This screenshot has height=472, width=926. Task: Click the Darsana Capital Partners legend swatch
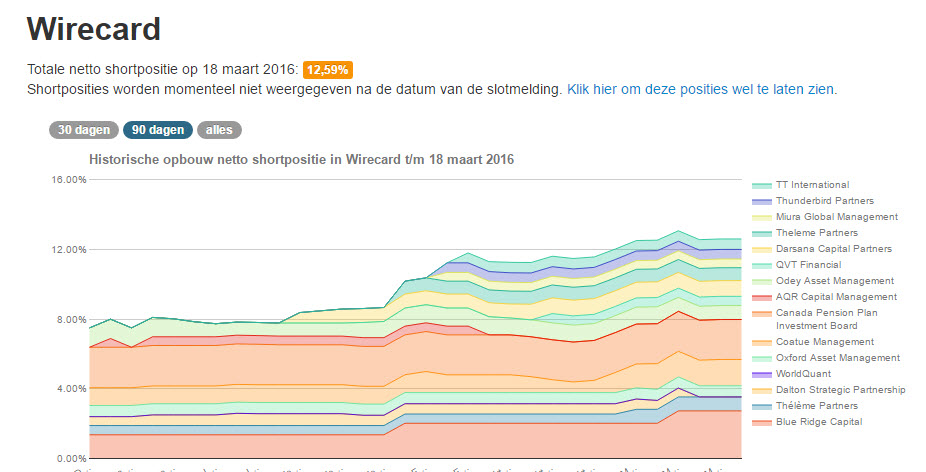760,249
